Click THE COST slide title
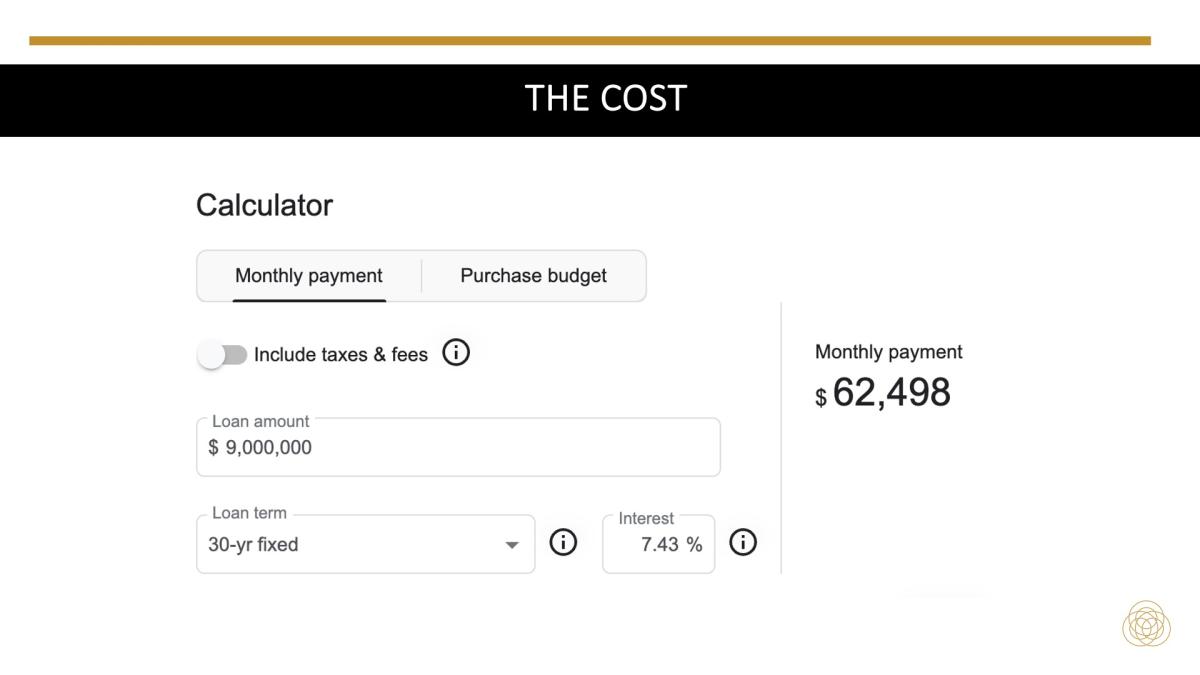This screenshot has width=1200, height=675. coord(605,99)
